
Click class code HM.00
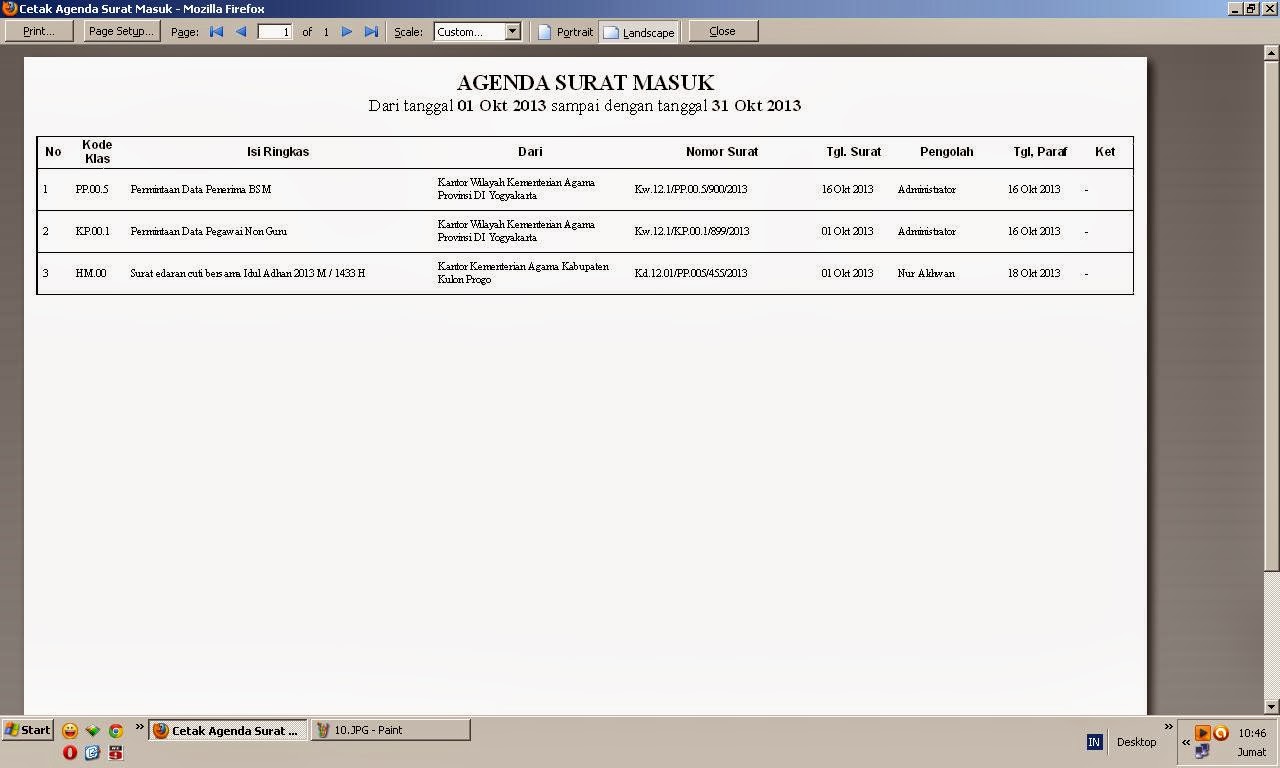pyautogui.click(x=91, y=273)
